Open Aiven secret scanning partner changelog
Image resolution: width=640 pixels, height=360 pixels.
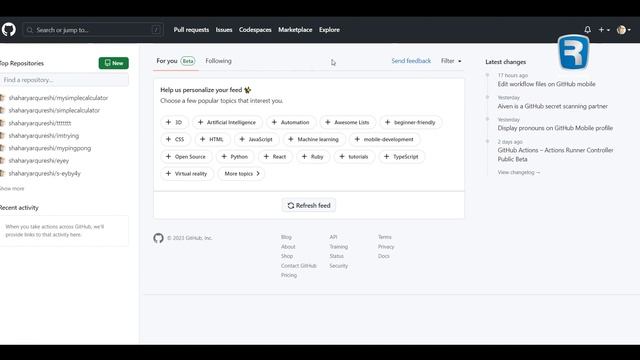click(552, 106)
